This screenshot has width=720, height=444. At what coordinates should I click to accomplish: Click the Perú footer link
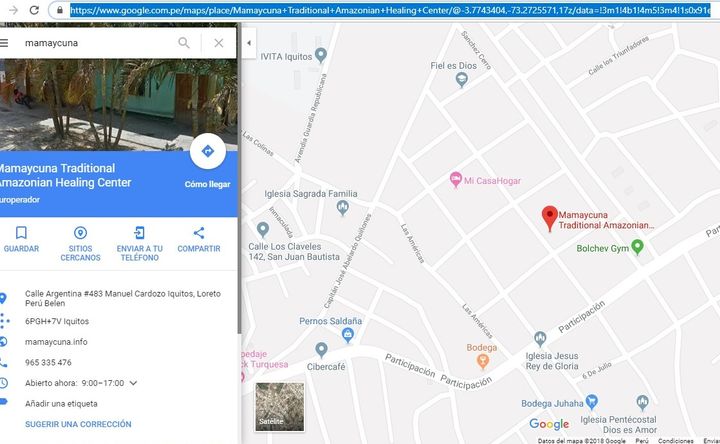642,441
